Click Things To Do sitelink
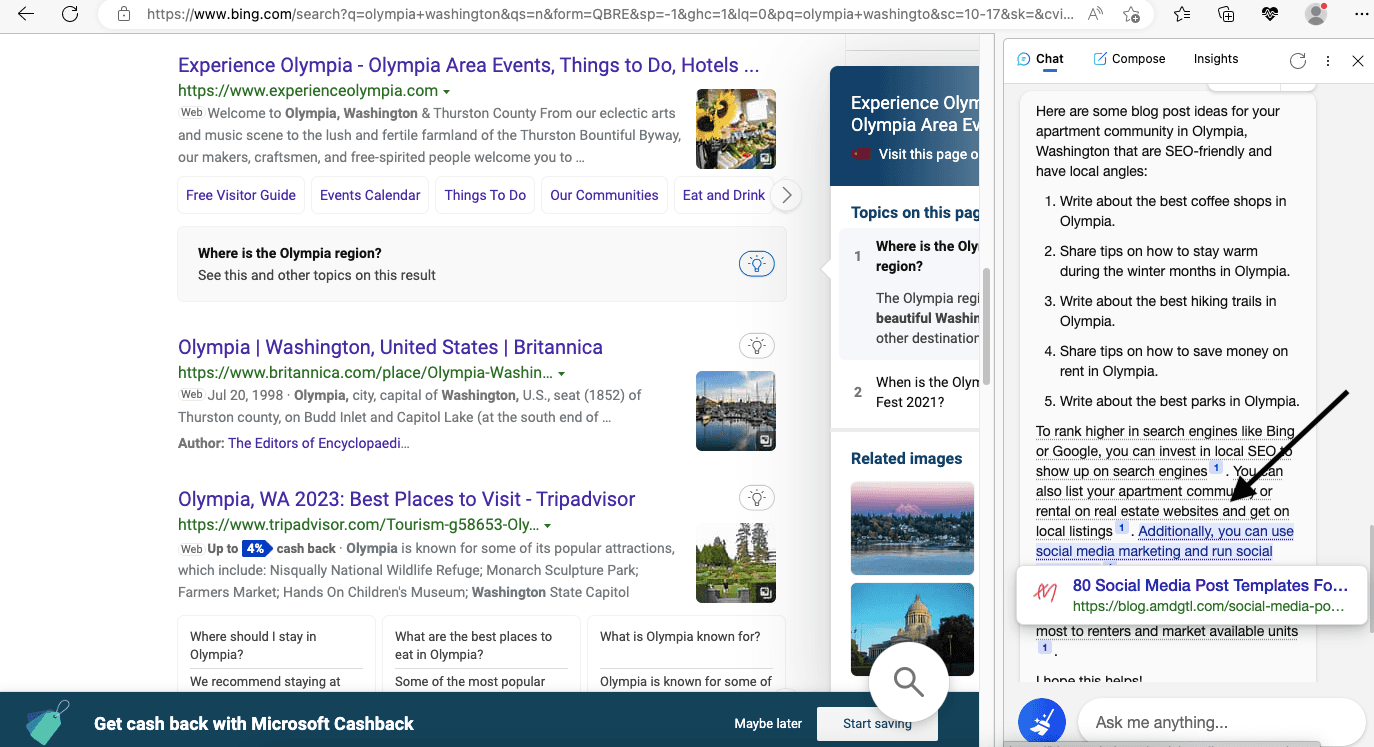The image size is (1374, 747). 485,195
